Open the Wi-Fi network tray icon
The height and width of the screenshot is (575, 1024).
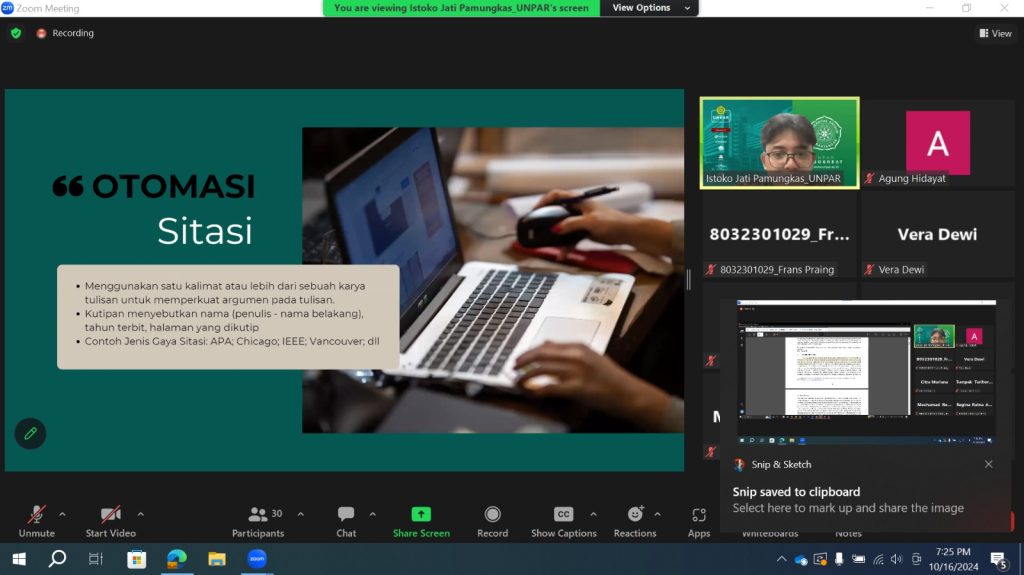pos(878,559)
